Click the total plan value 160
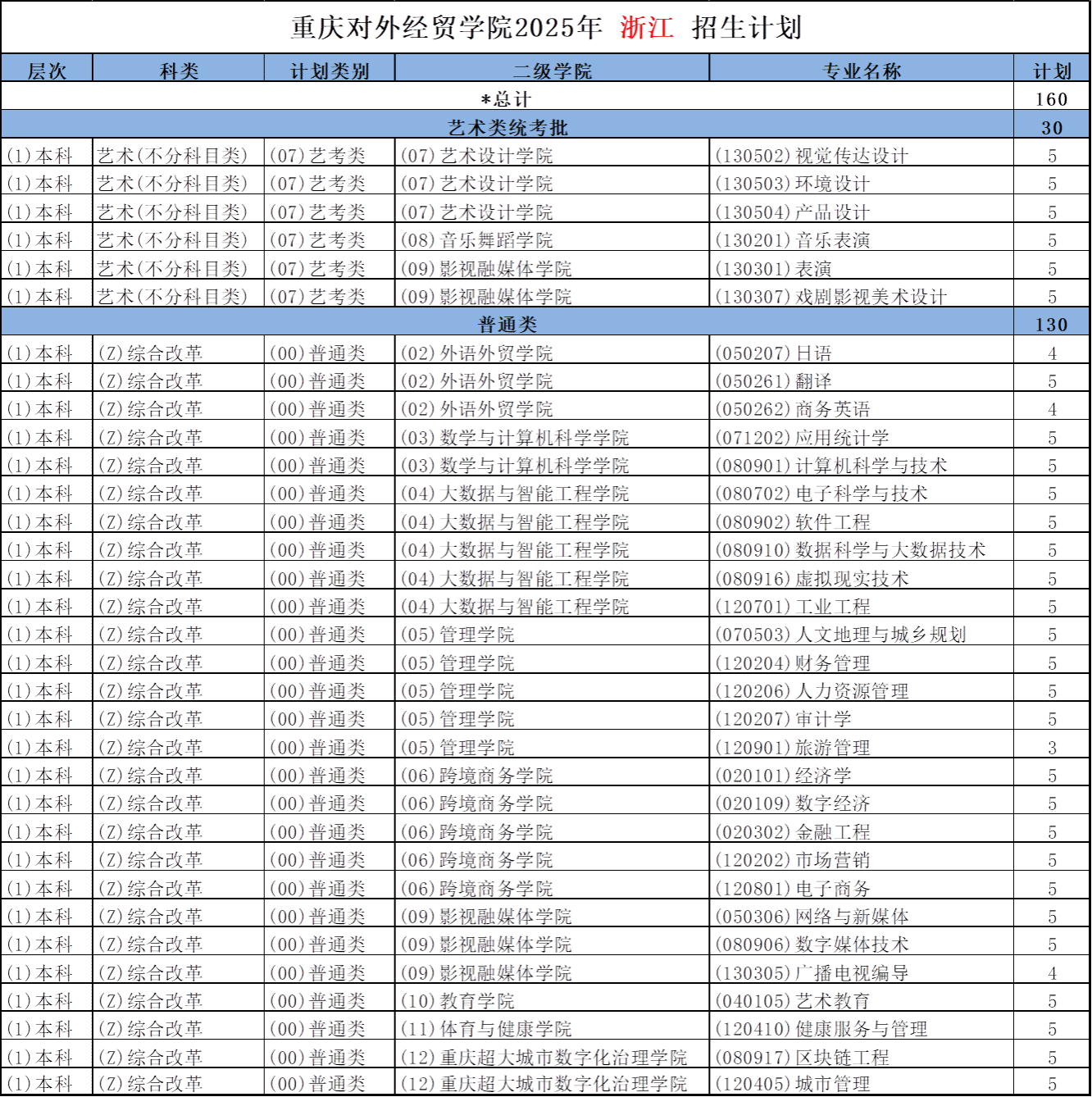 pos(1052,99)
